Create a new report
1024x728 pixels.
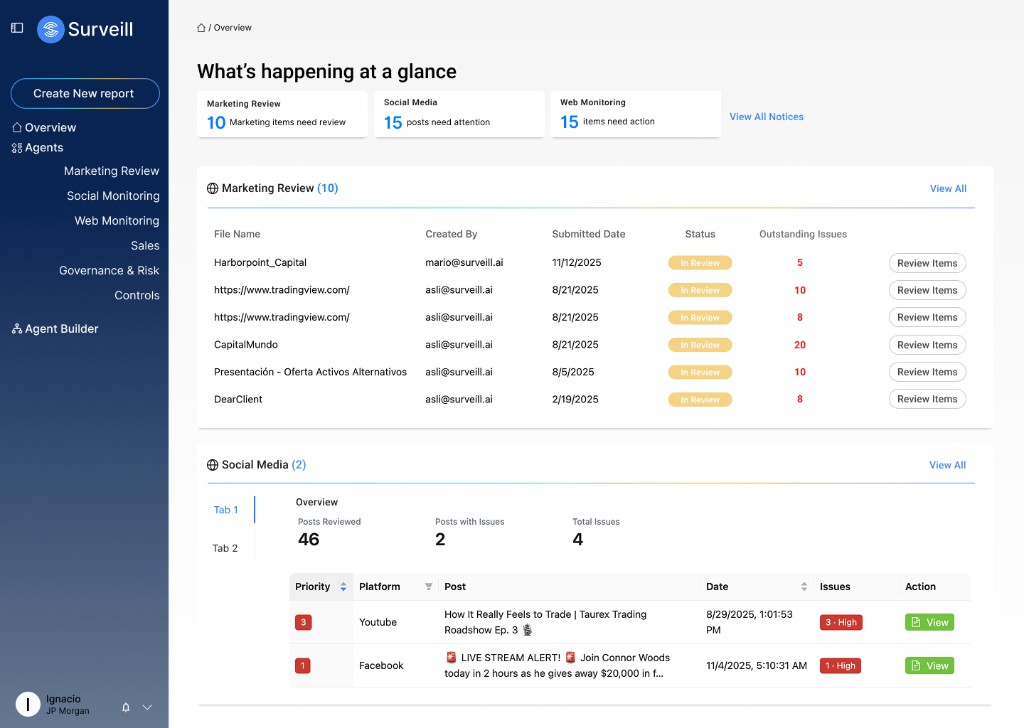pos(85,93)
